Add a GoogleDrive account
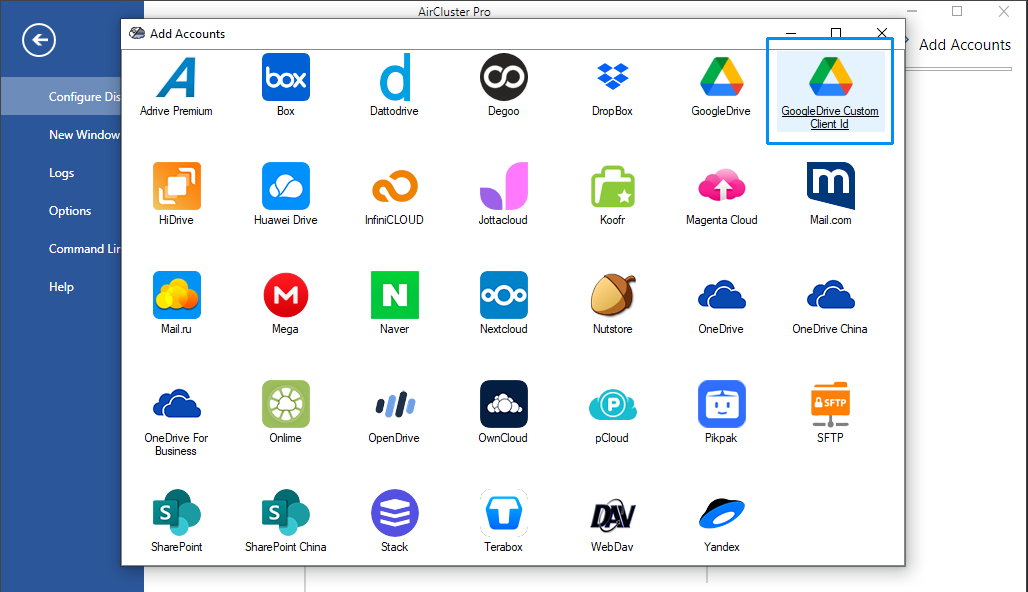 [x=721, y=85]
